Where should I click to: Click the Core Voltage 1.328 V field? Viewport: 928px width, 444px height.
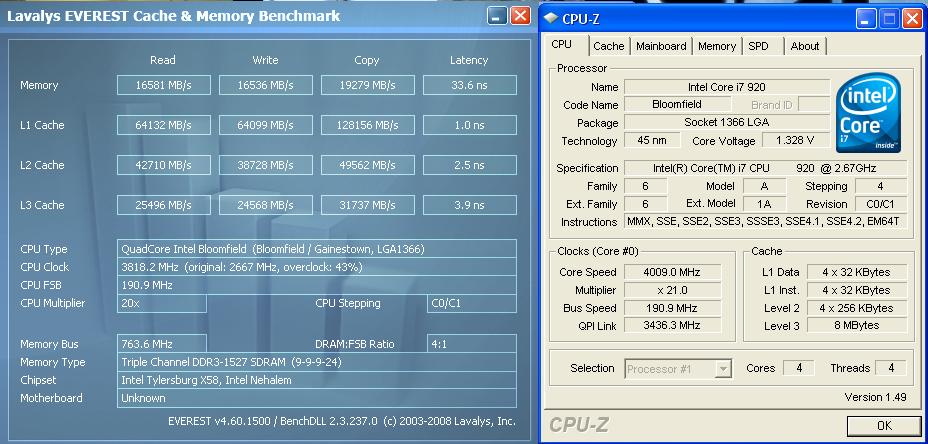(x=795, y=140)
